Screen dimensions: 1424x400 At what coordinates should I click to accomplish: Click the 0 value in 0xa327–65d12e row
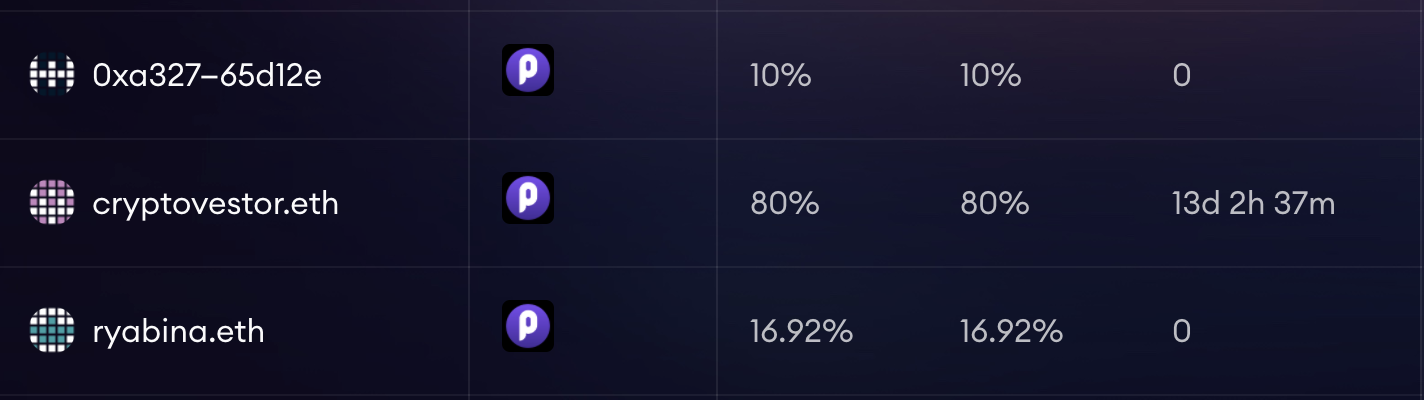click(x=1181, y=76)
